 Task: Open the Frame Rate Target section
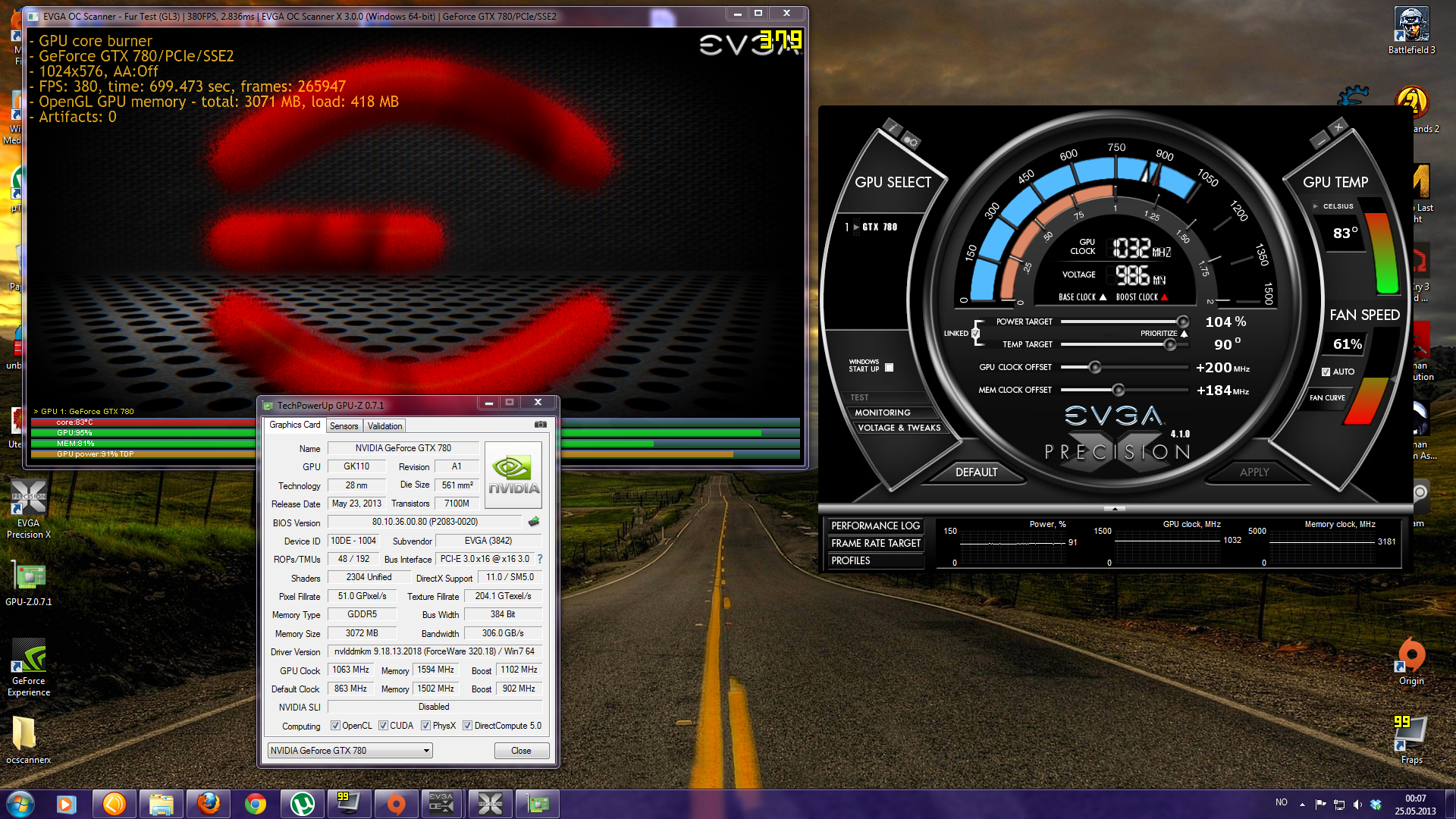pos(875,543)
